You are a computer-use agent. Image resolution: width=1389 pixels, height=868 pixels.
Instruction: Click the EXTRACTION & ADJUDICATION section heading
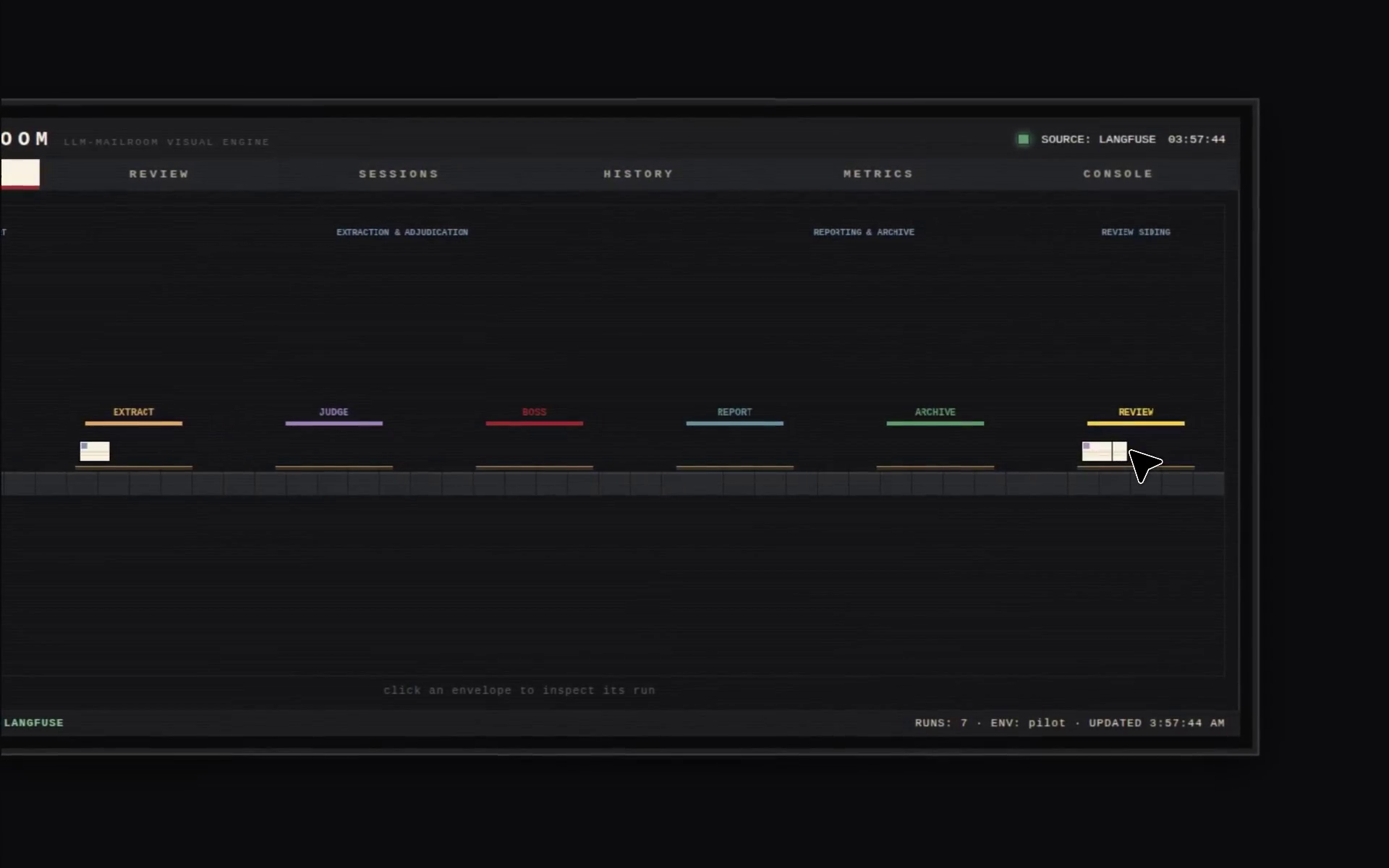click(x=402, y=232)
